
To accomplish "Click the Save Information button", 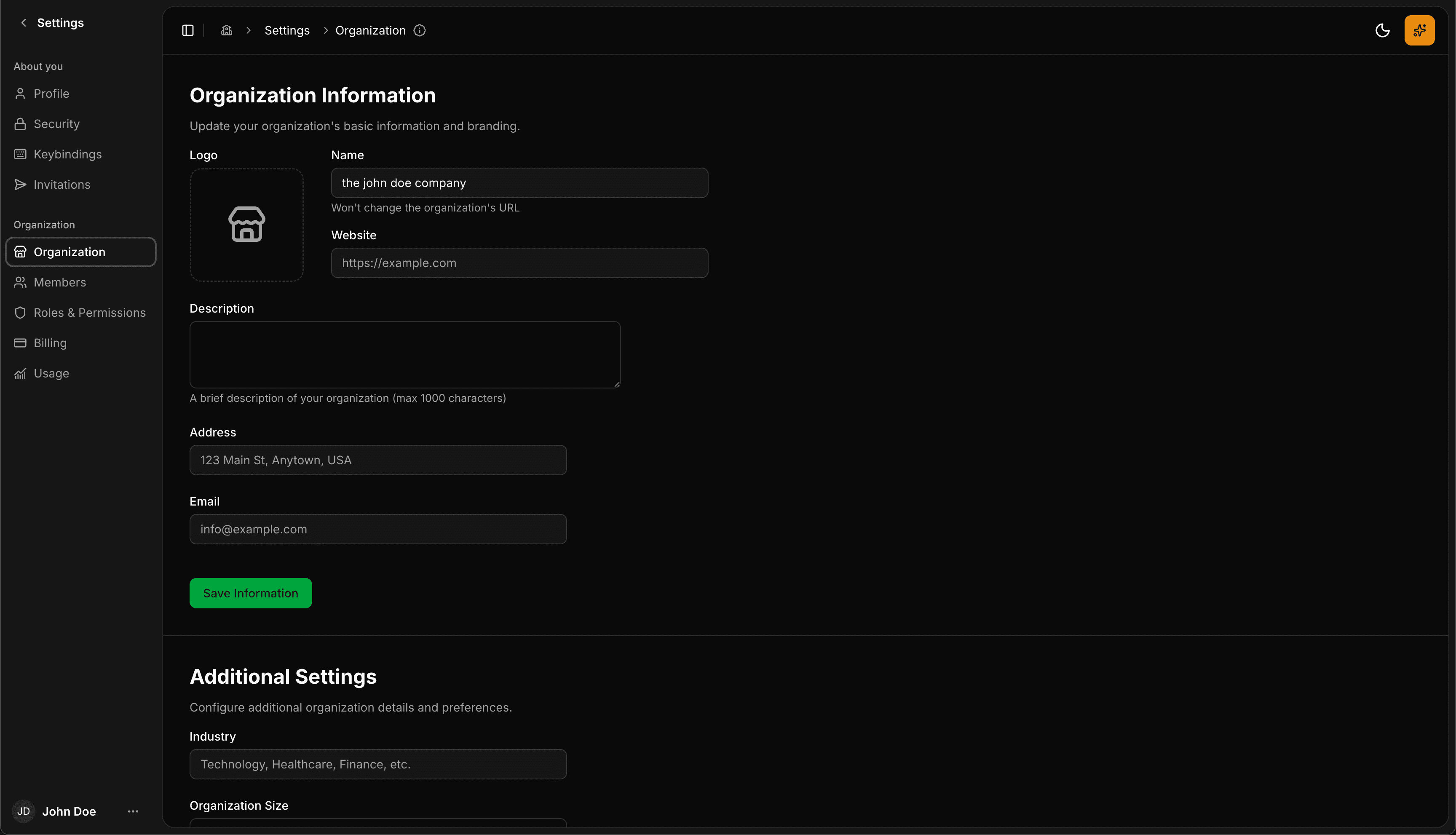I will tap(251, 592).
